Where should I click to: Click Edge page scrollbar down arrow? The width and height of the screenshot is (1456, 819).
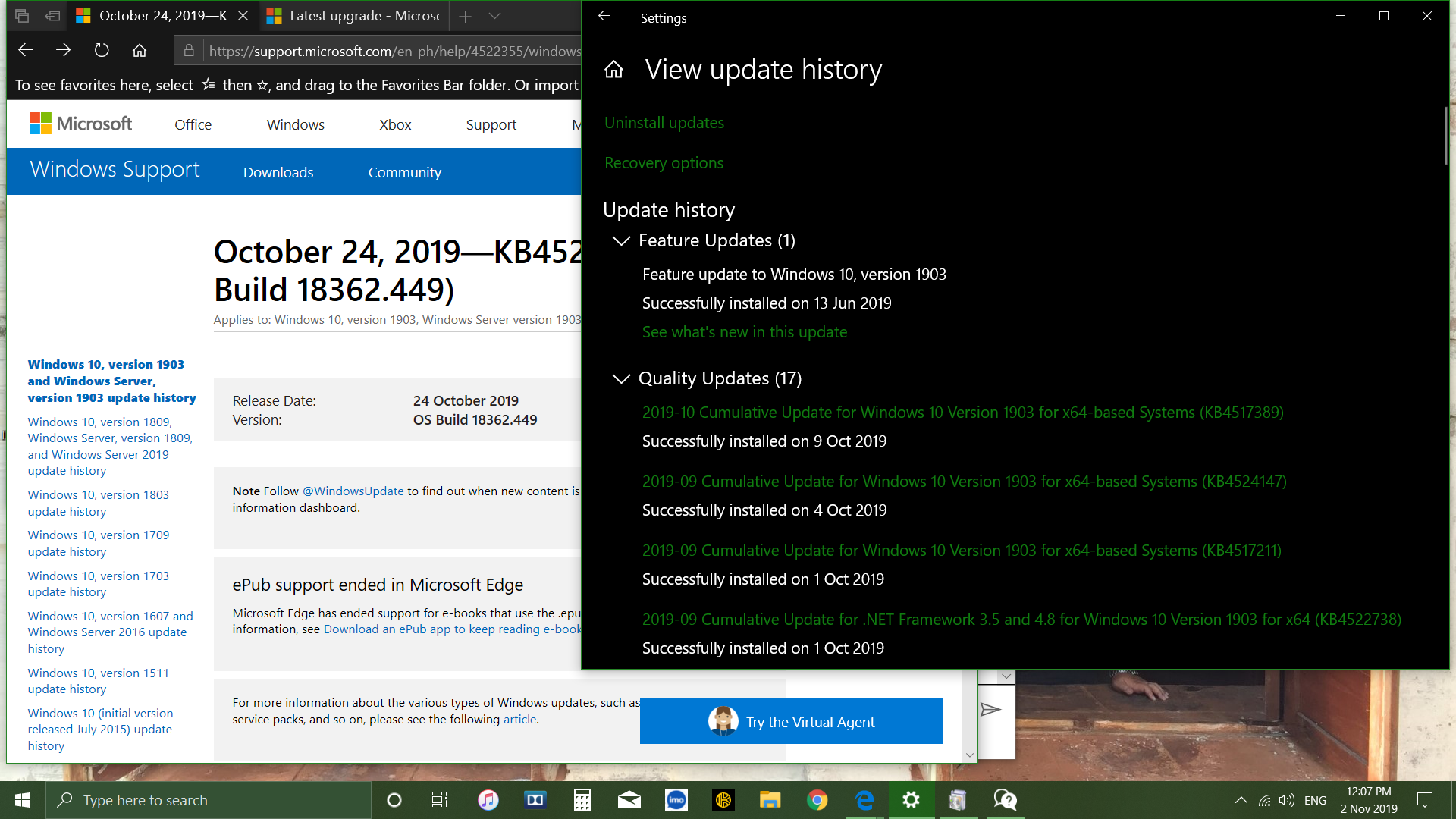click(x=969, y=755)
